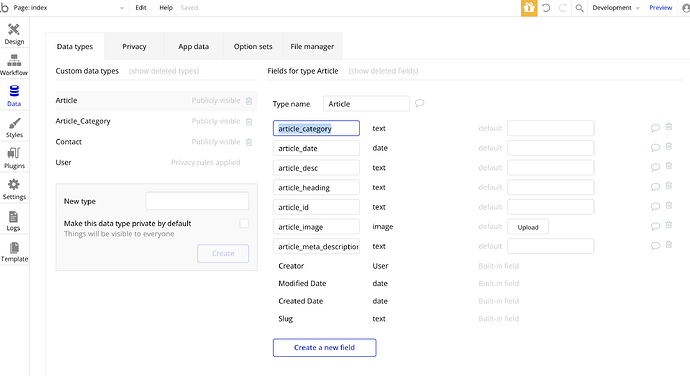Open the Development version dropdown
Screen dimensions: 690x376
pyautogui.click(x=616, y=8)
